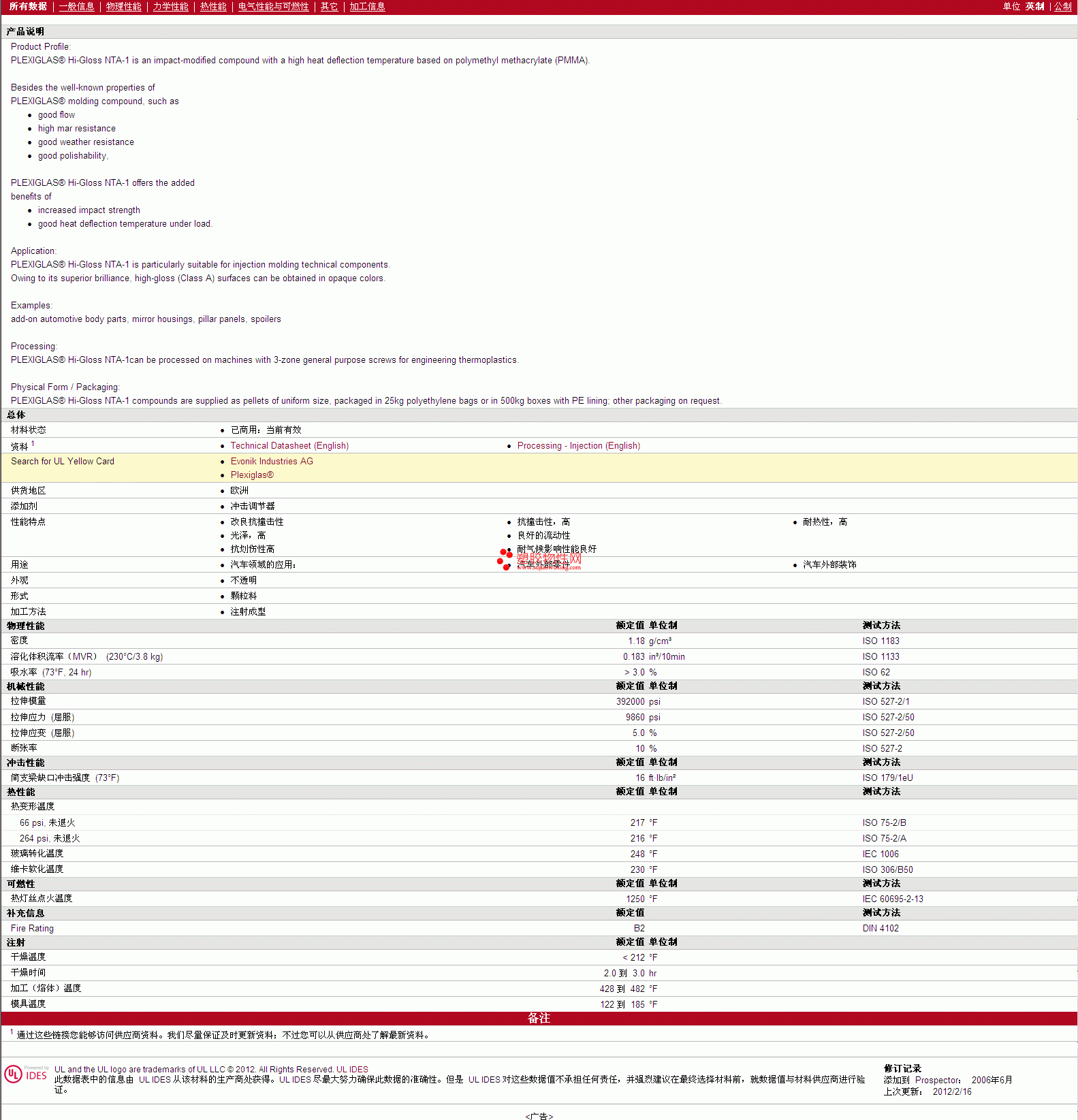Image resolution: width=1078 pixels, height=1120 pixels.
Task: Click the 密度 row label
Action: coord(20,641)
